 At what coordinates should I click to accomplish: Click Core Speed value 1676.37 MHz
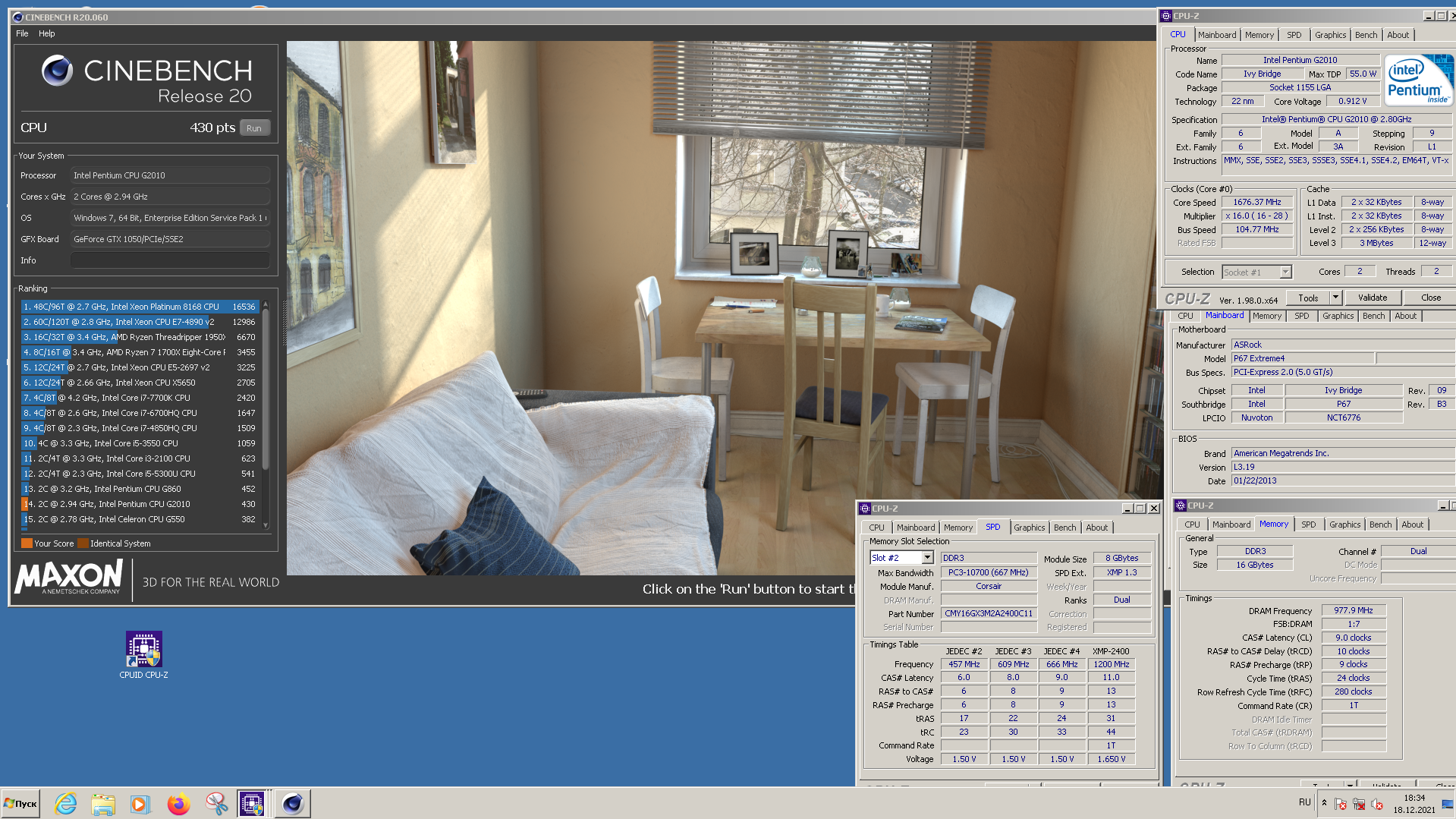pyautogui.click(x=1256, y=202)
